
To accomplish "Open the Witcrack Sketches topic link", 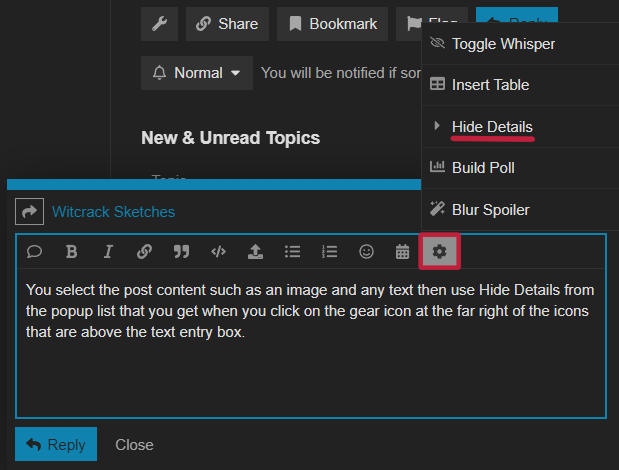I will 113,212.
